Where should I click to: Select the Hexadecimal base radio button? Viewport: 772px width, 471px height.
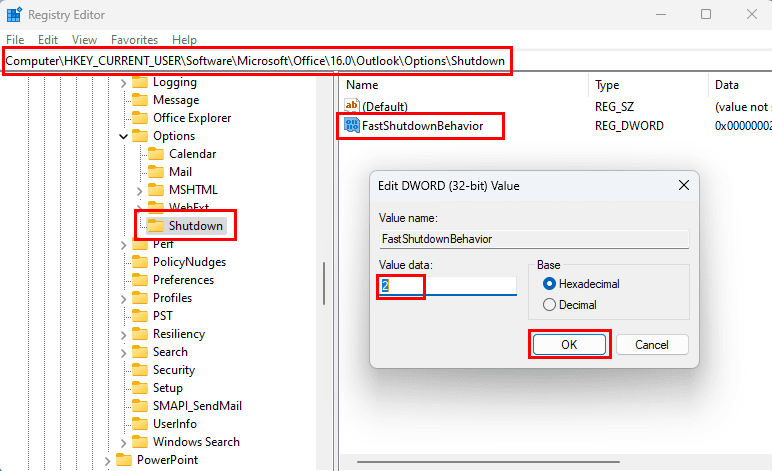click(548, 284)
